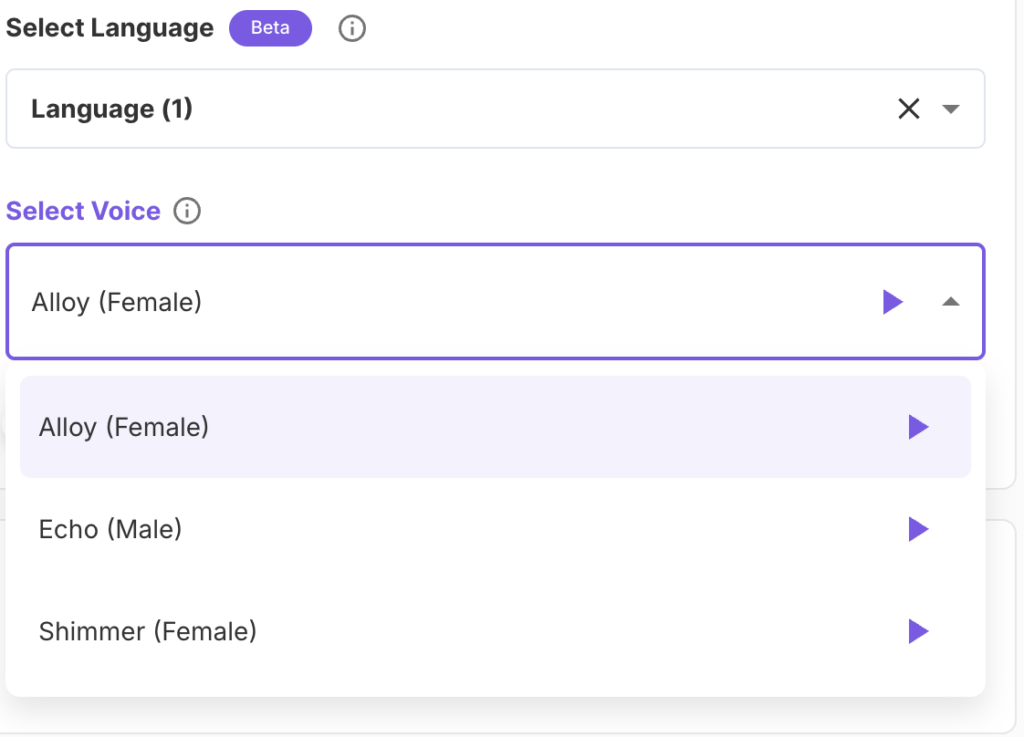The width and height of the screenshot is (1024, 737).
Task: Choose Shimmer (Female) from the voice list
Action: pyautogui.click(x=148, y=632)
